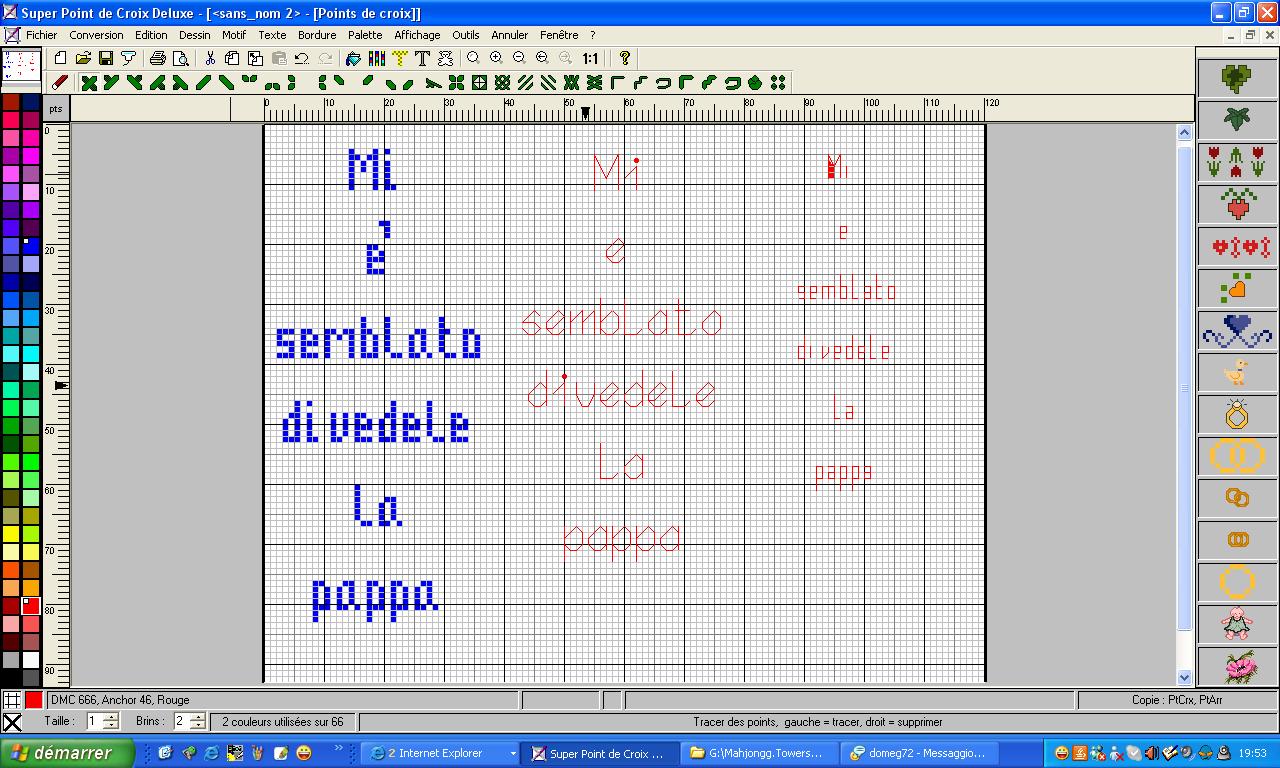The width and height of the screenshot is (1280, 768).
Task: Activate the zoom in magnifier tool
Action: click(x=496, y=58)
